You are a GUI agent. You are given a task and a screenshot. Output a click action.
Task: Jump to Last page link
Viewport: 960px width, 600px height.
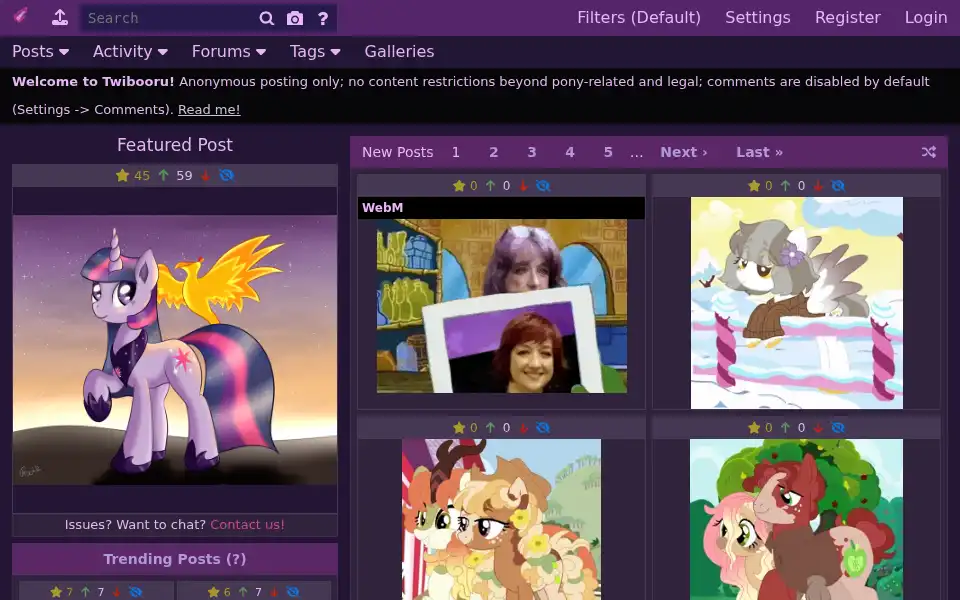(x=759, y=152)
